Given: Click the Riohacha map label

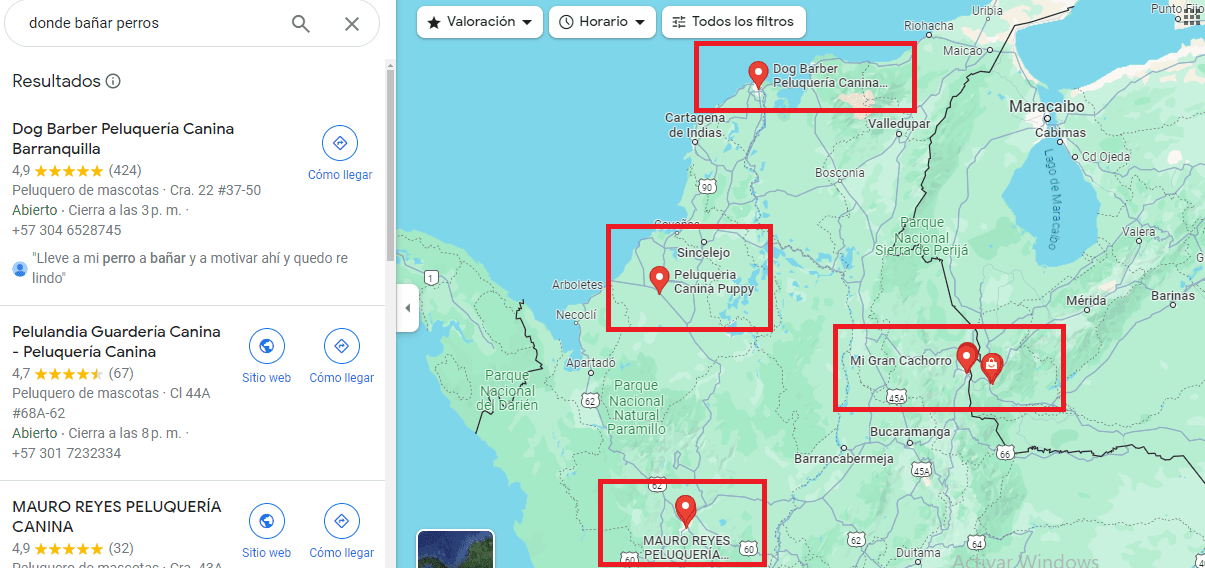Looking at the screenshot, I should pyautogui.click(x=928, y=26).
